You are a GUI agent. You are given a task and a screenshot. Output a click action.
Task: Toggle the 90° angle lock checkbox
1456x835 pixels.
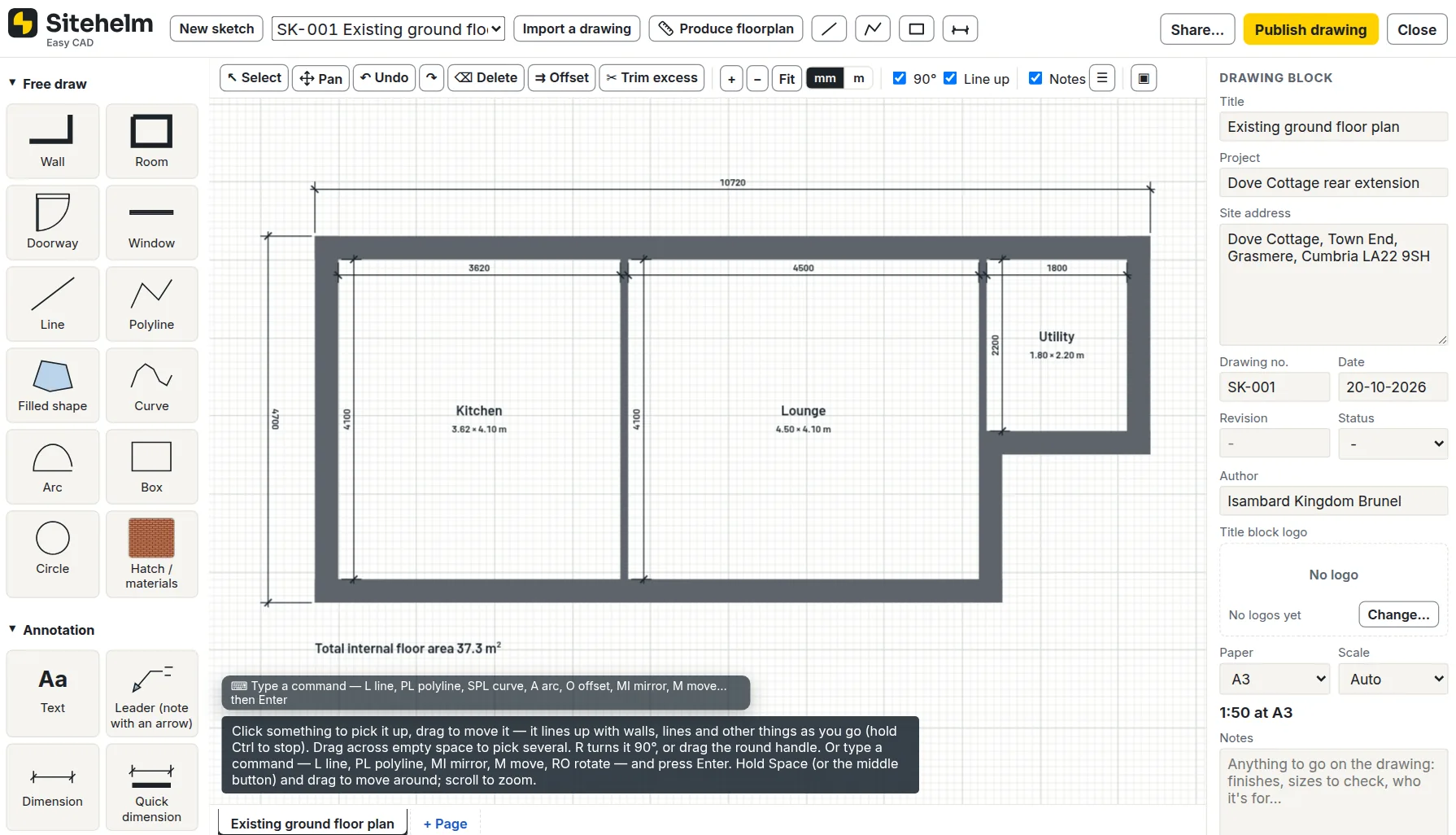(x=900, y=78)
